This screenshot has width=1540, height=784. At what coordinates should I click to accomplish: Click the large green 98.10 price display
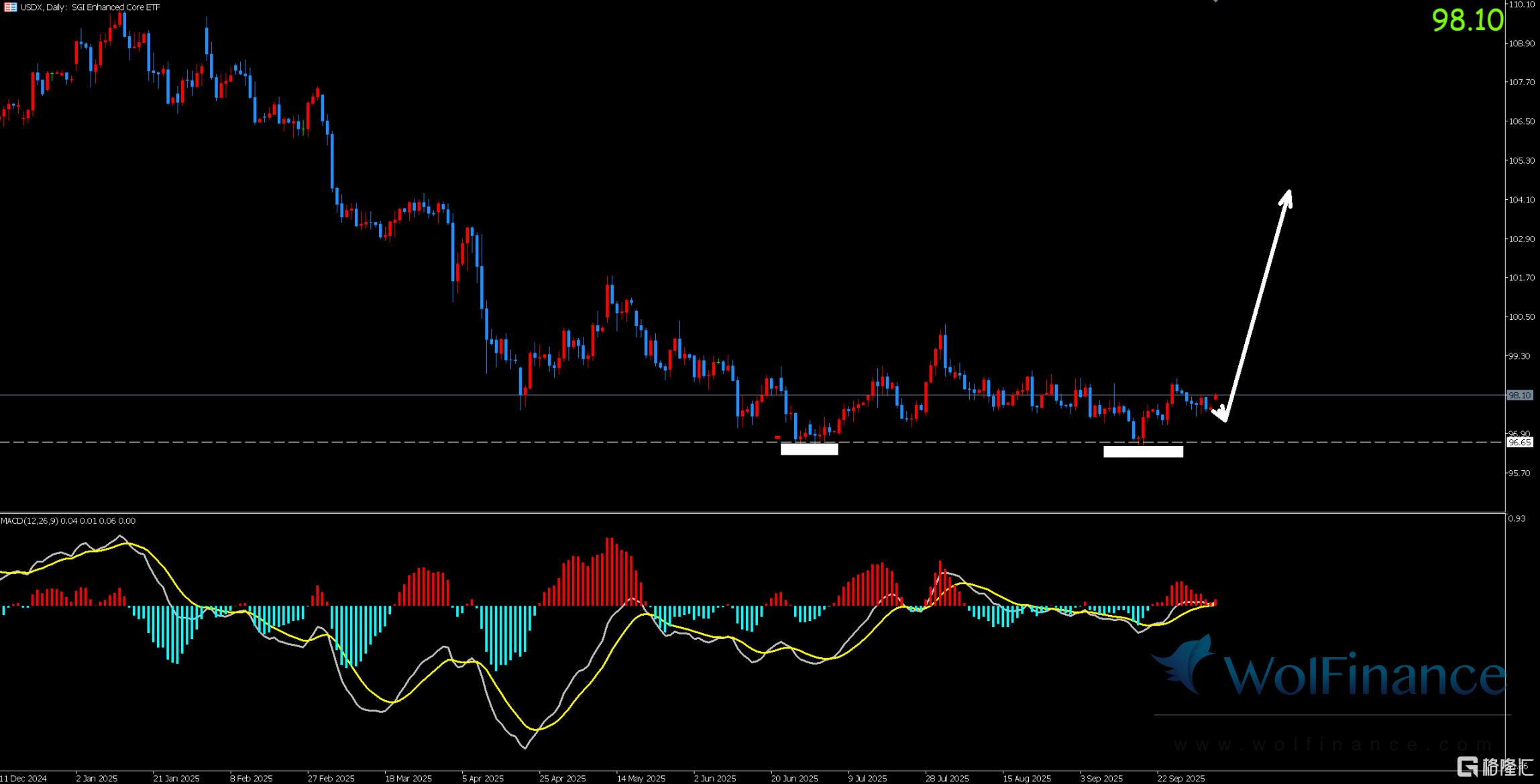1467,21
